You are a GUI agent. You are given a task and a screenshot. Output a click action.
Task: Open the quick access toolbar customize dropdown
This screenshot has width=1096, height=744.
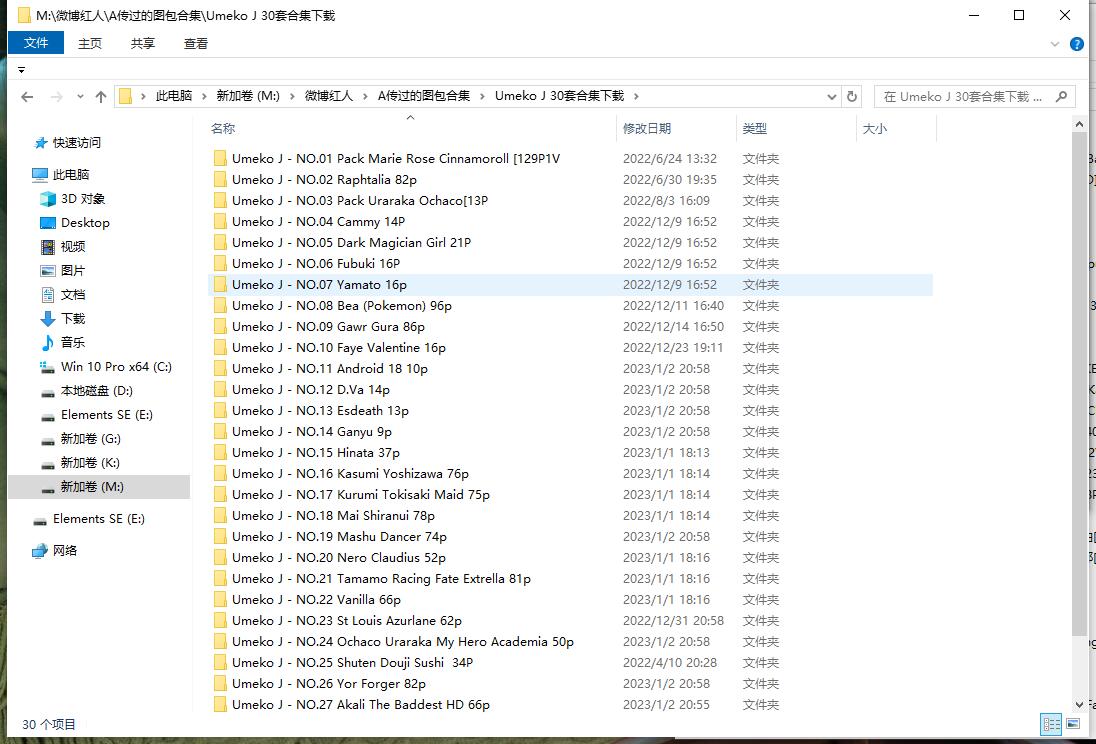22,70
